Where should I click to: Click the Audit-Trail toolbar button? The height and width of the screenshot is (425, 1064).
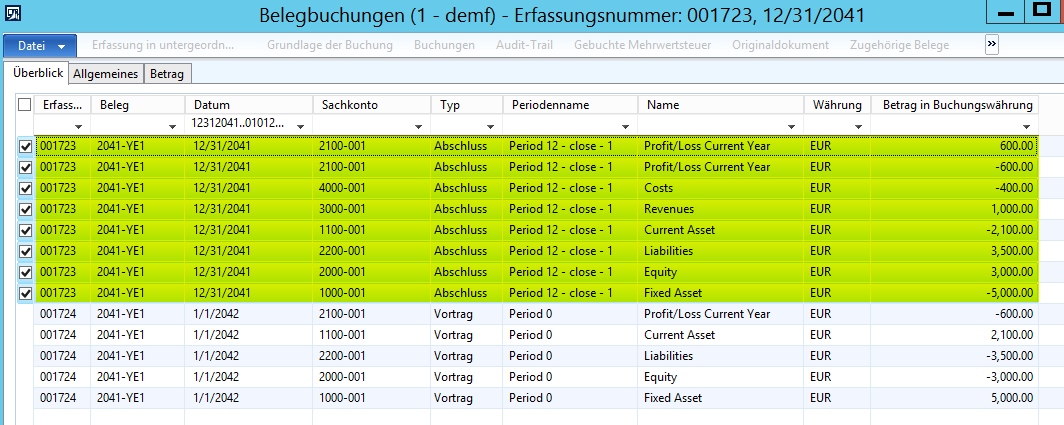(x=524, y=45)
